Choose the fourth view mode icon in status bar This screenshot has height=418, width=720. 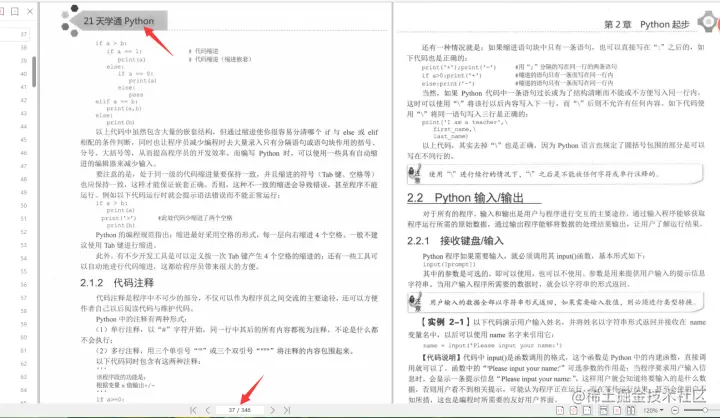[603, 410]
